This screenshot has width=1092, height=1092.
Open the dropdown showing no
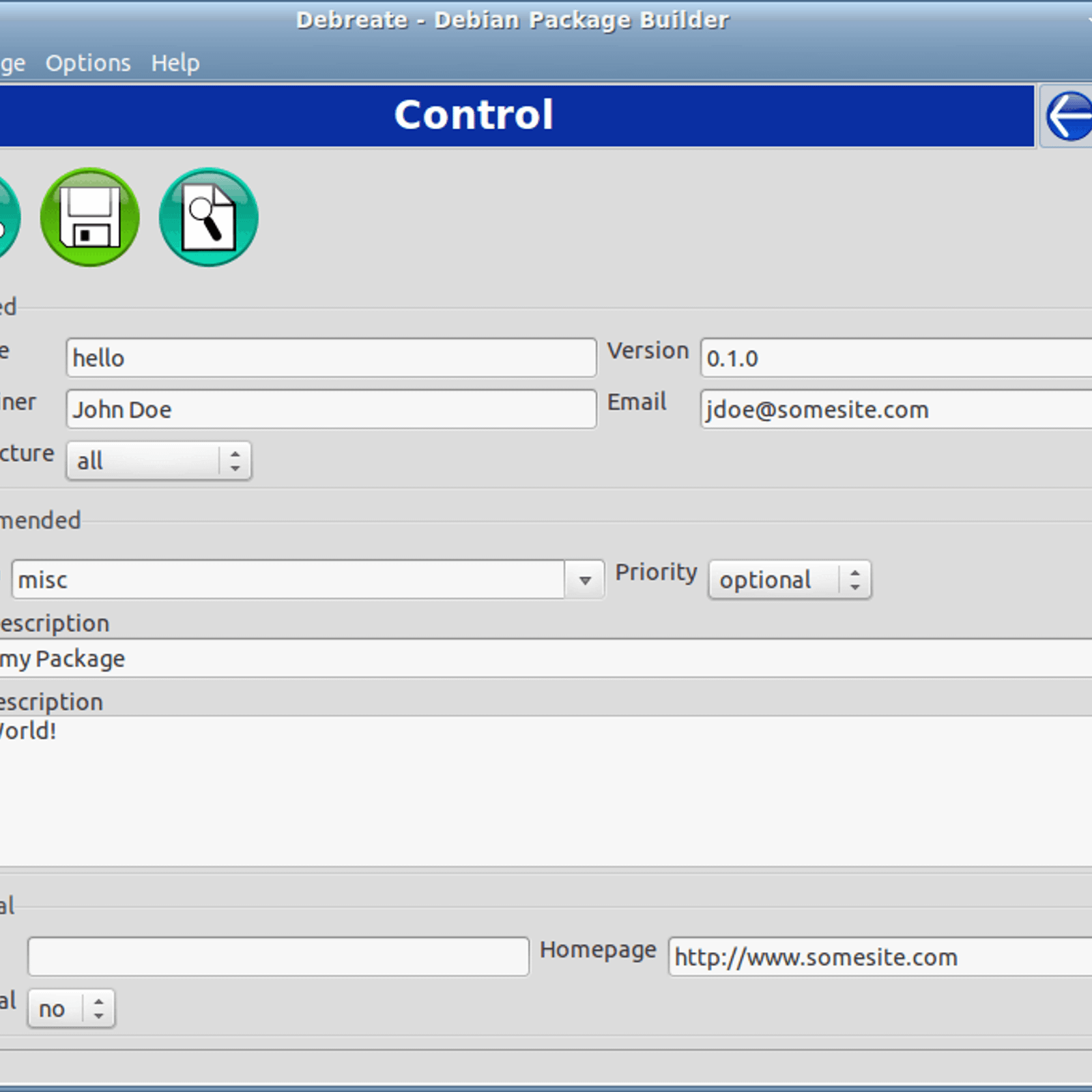click(x=72, y=1008)
